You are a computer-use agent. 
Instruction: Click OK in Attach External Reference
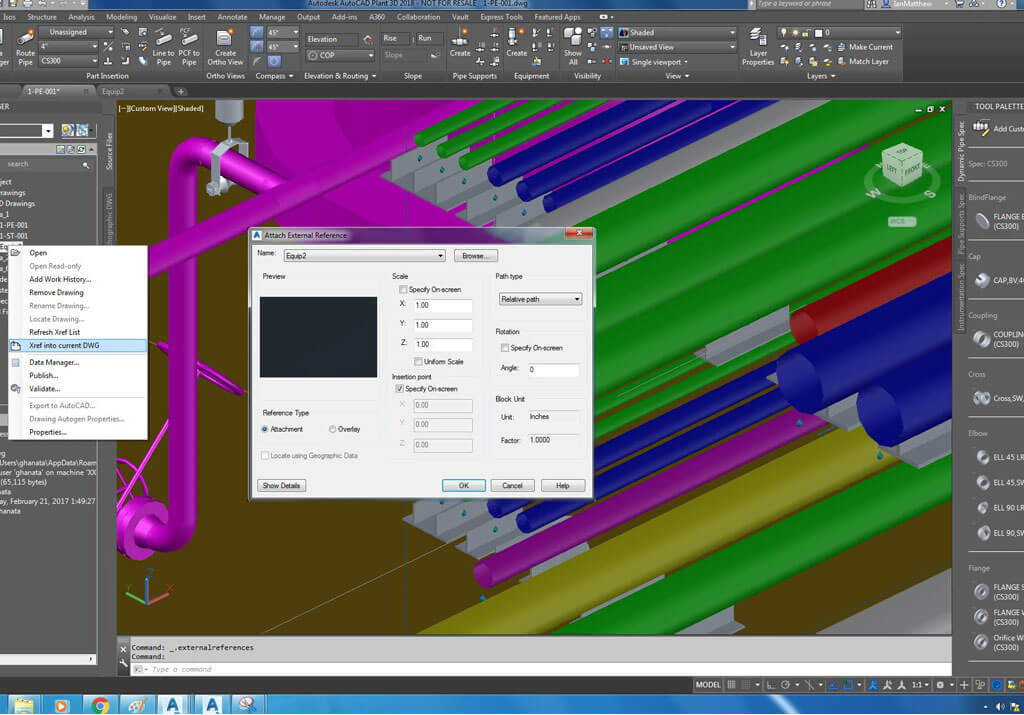(464, 485)
